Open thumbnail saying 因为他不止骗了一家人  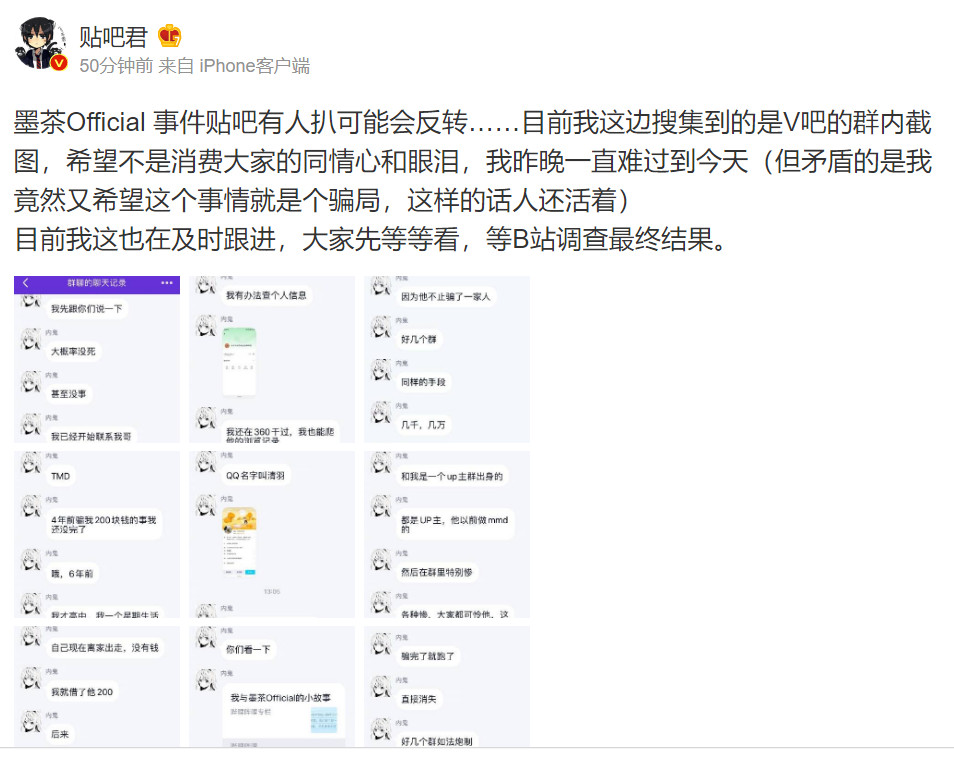pyautogui.click(x=447, y=359)
